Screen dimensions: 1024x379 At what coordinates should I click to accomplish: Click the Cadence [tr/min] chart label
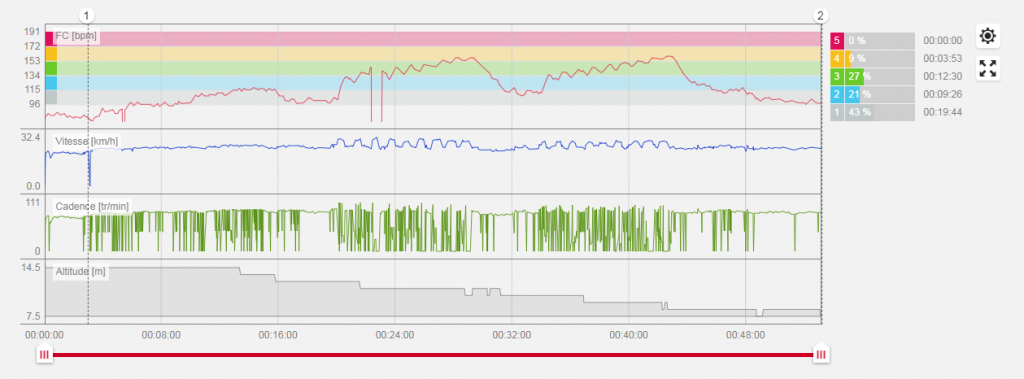[92, 206]
